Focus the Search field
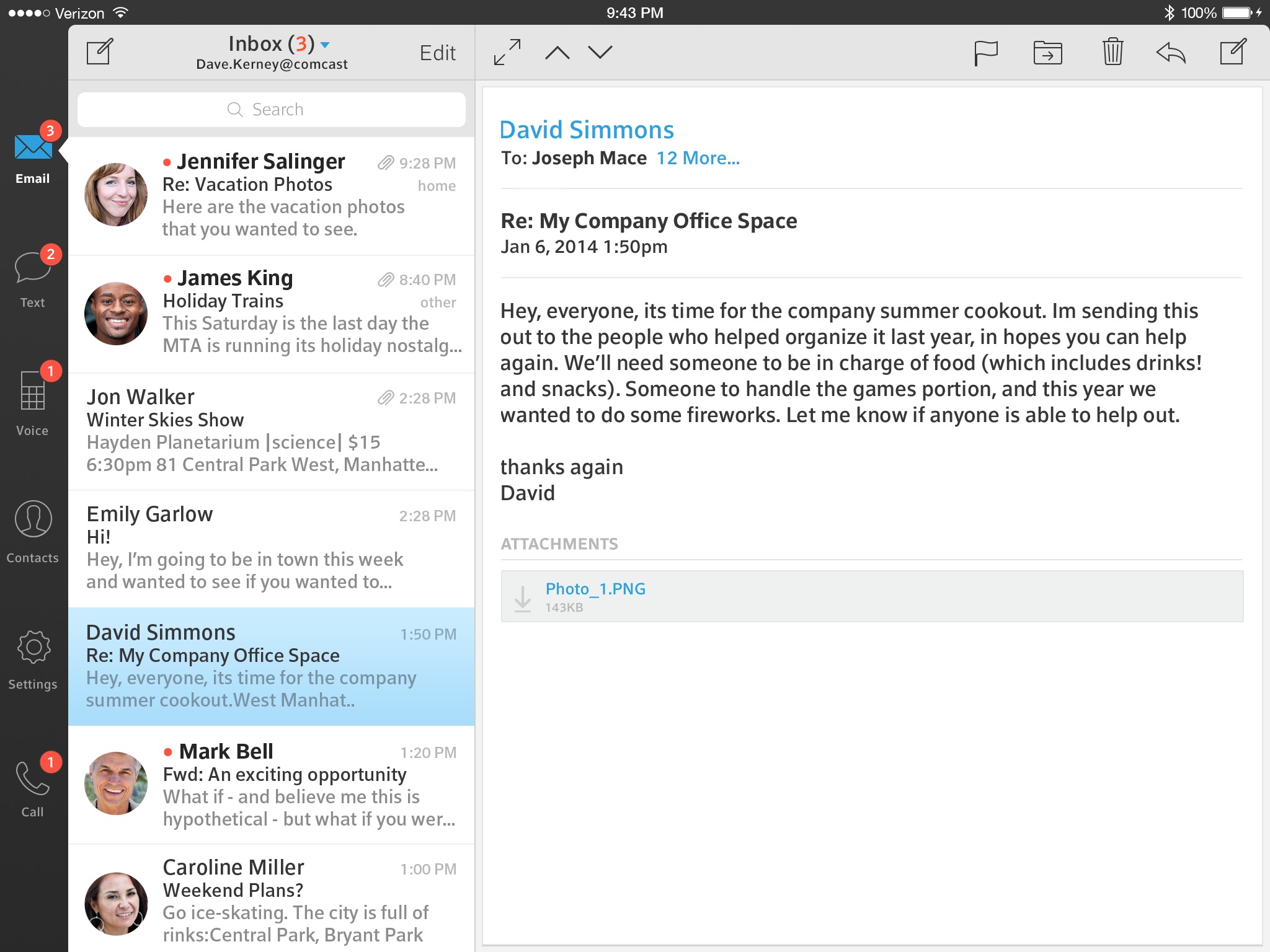 (x=271, y=110)
